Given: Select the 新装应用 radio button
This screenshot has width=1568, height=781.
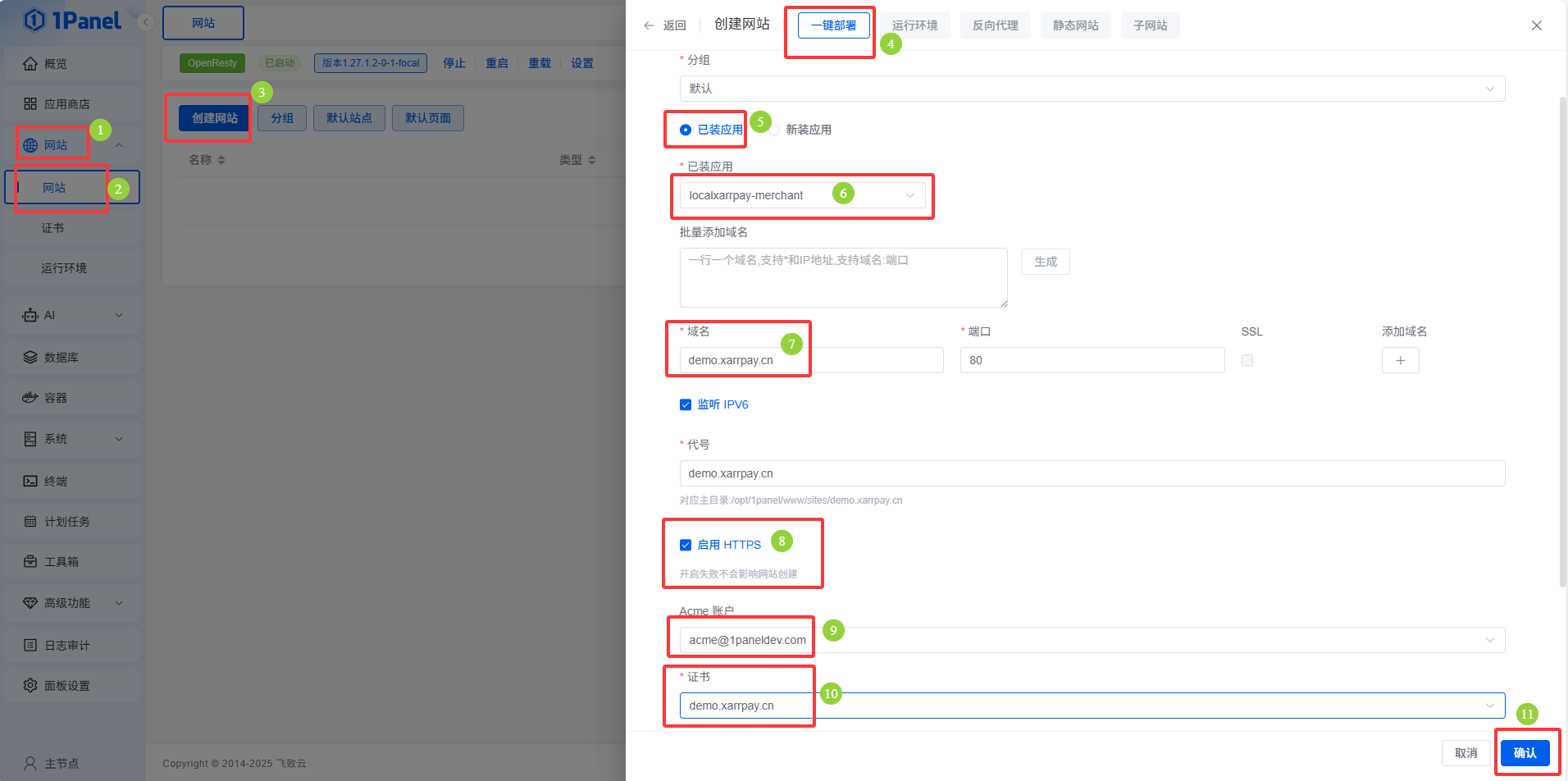Looking at the screenshot, I should (775, 130).
